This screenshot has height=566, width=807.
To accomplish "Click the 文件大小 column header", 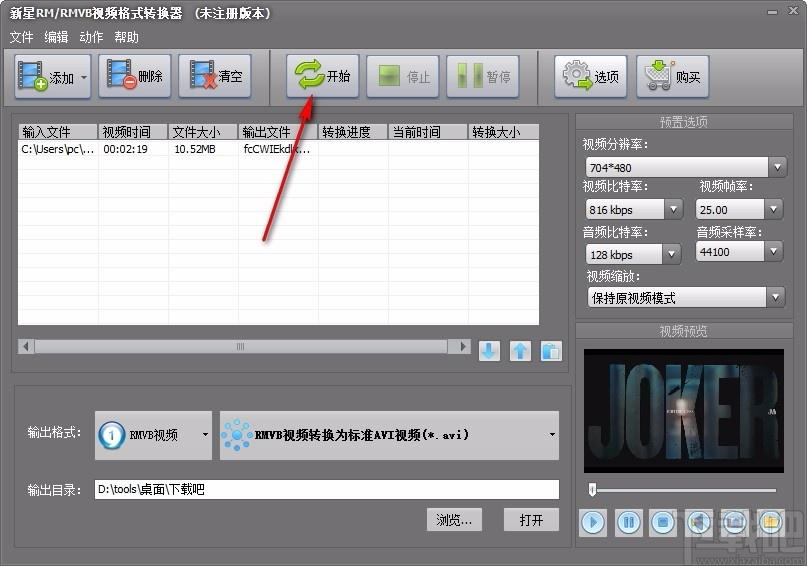I will pos(203,132).
